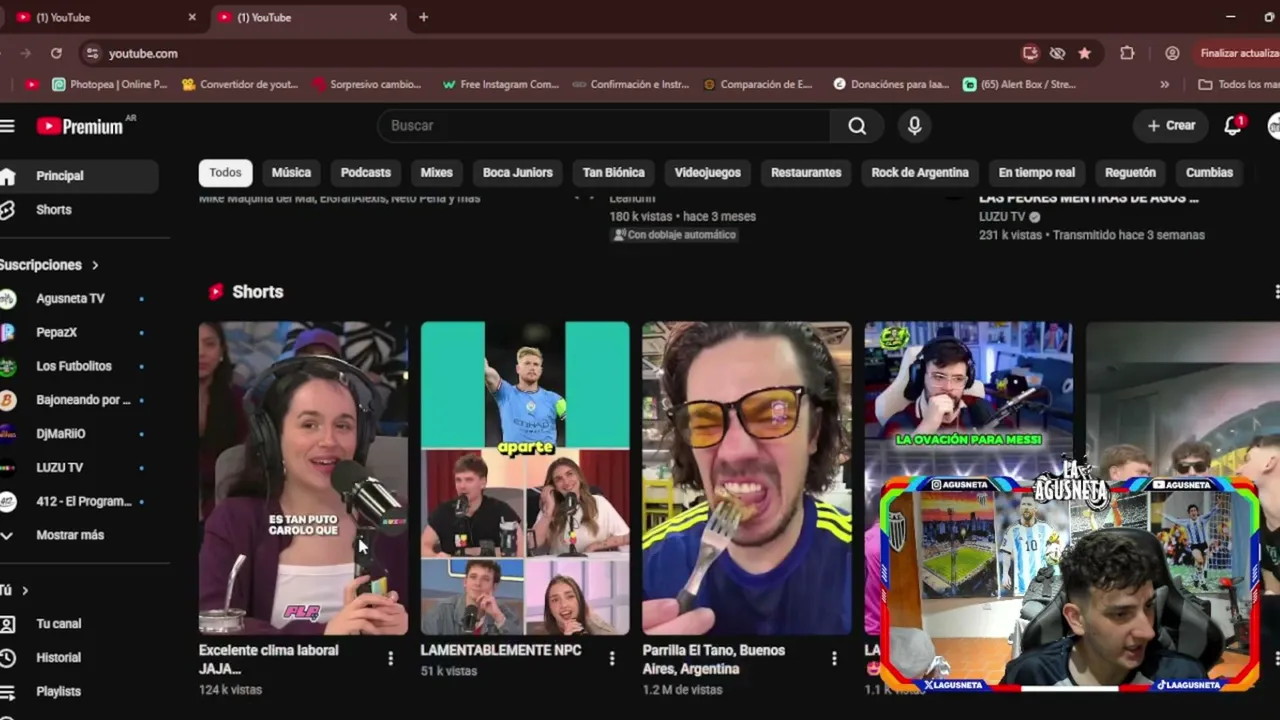Open 'Shorts' in the left sidebar
Image resolution: width=1280 pixels, height=720 pixels.
coord(54,210)
